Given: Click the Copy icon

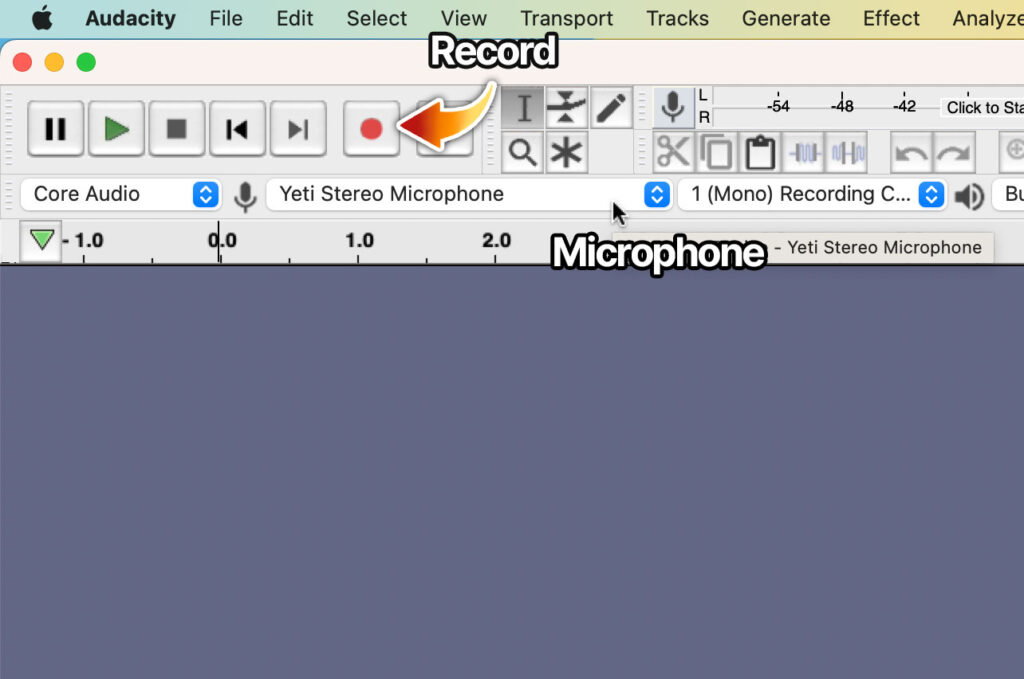Looking at the screenshot, I should 716,153.
